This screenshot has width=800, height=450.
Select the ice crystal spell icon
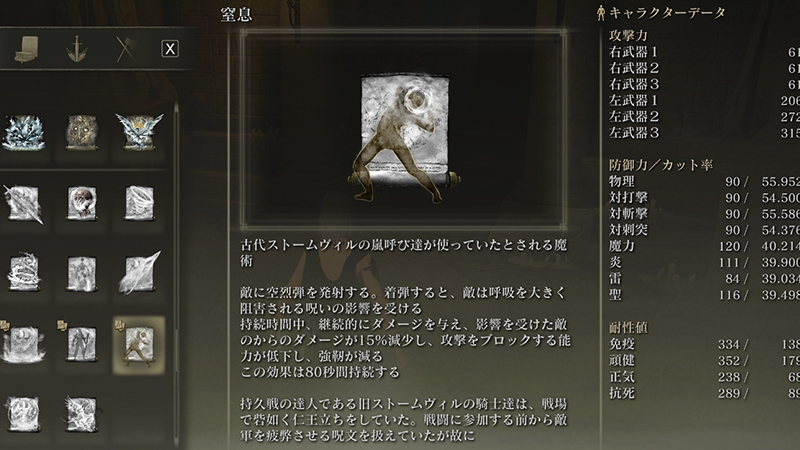pos(23,133)
